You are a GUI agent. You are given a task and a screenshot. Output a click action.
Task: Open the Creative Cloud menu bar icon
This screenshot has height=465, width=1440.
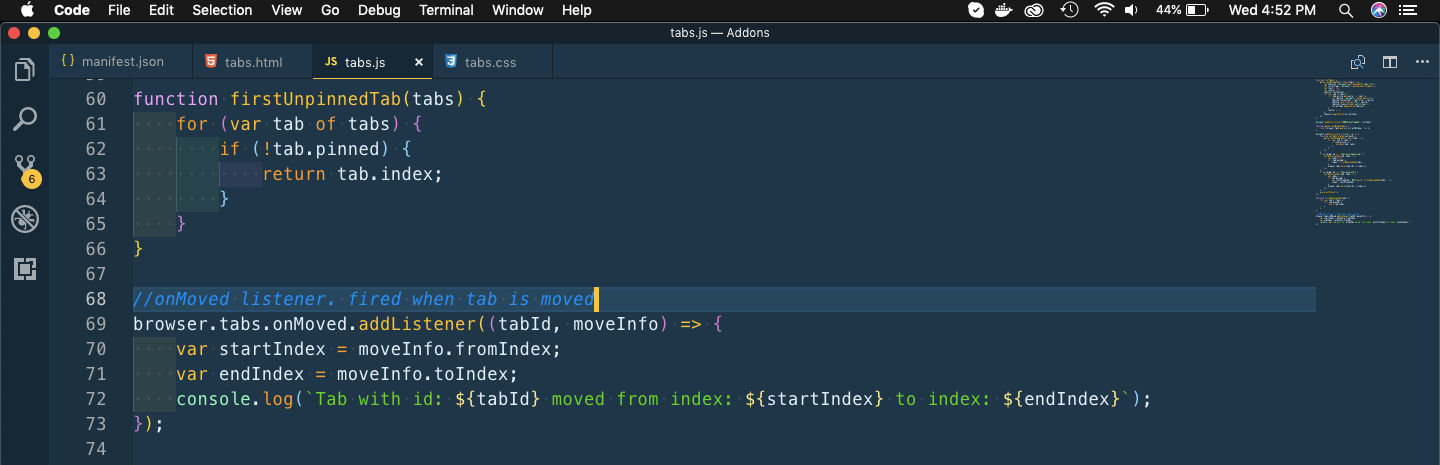(x=1036, y=10)
